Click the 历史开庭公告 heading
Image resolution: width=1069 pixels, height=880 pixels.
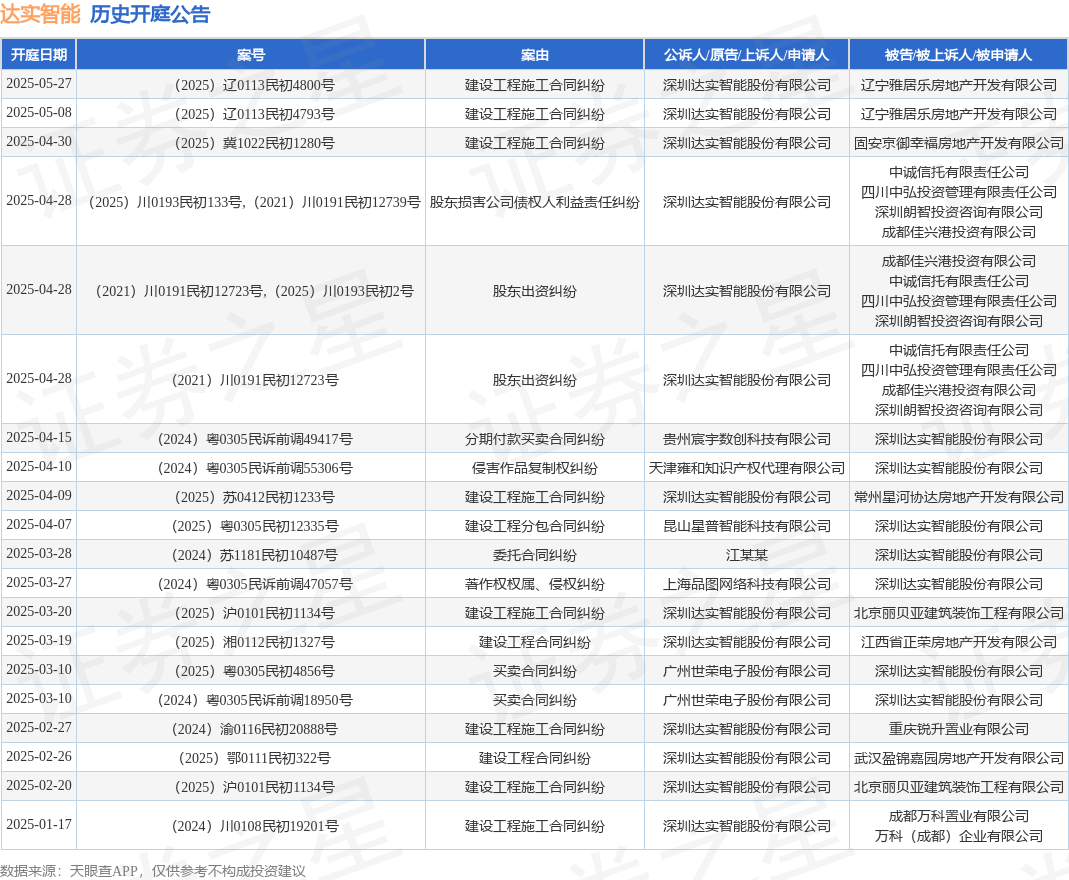tap(150, 14)
